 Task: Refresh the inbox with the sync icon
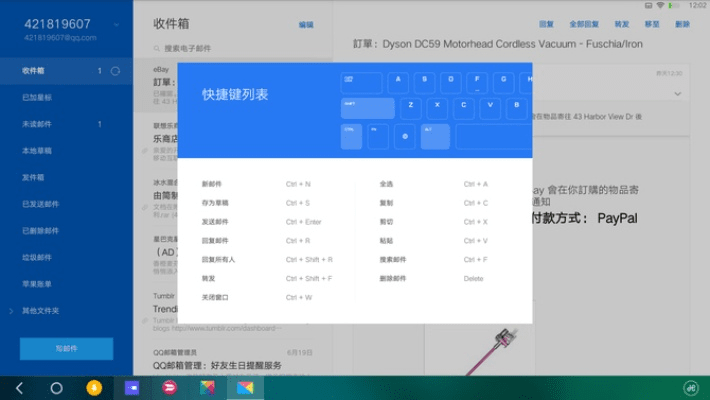click(x=115, y=71)
